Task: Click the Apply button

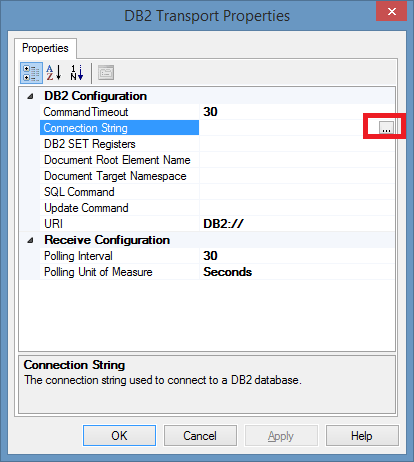Action: [x=281, y=436]
